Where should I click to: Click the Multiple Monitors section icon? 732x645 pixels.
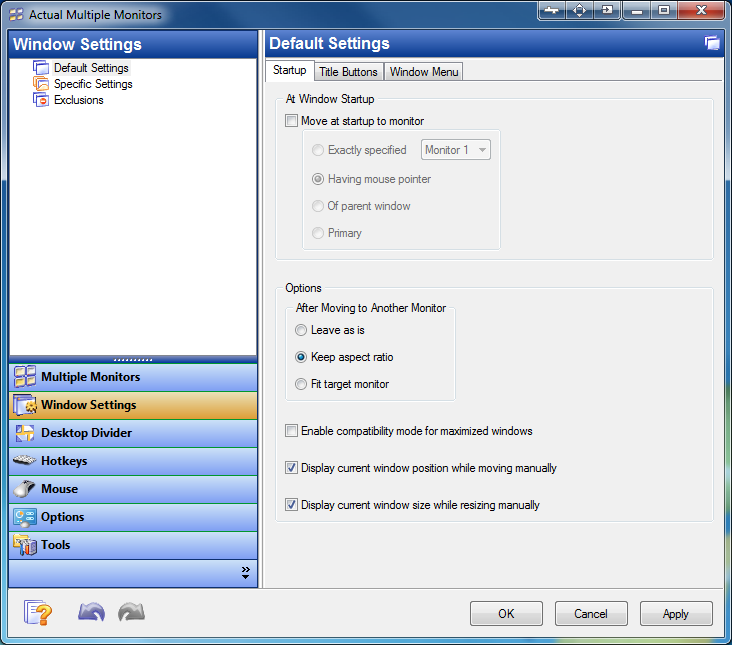coord(25,377)
